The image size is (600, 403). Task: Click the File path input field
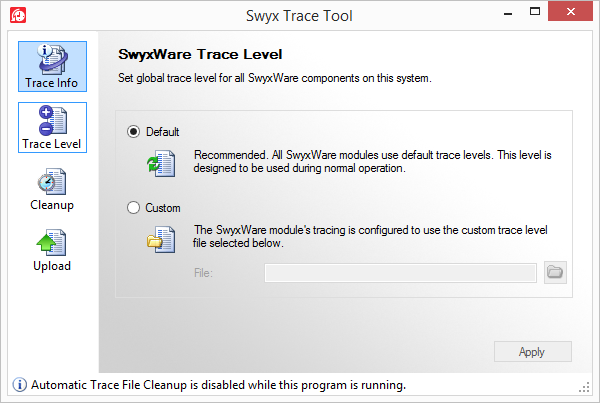pos(400,273)
